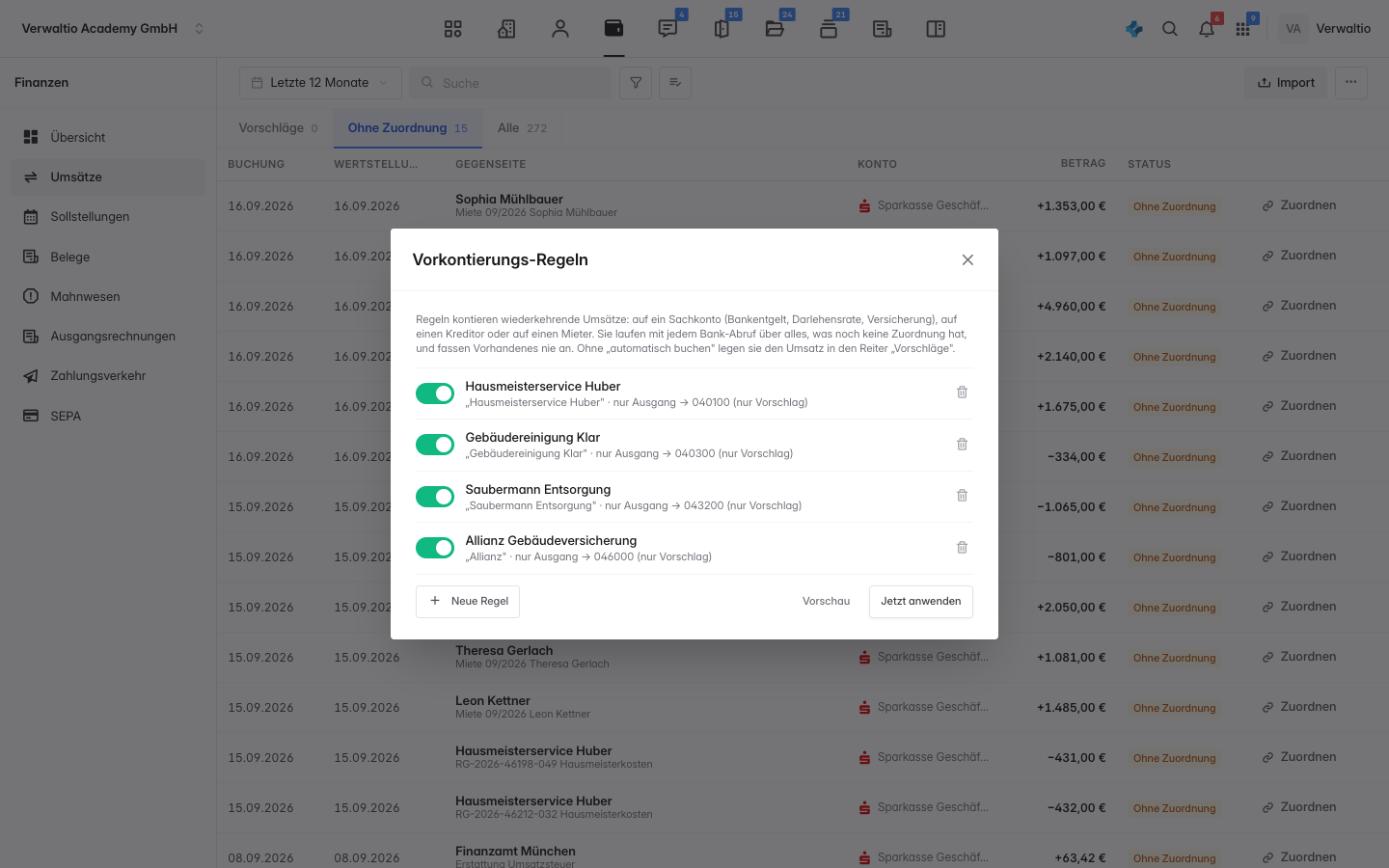1389x868 pixels.
Task: Open the top navigation icon with badge 15
Action: click(x=722, y=29)
